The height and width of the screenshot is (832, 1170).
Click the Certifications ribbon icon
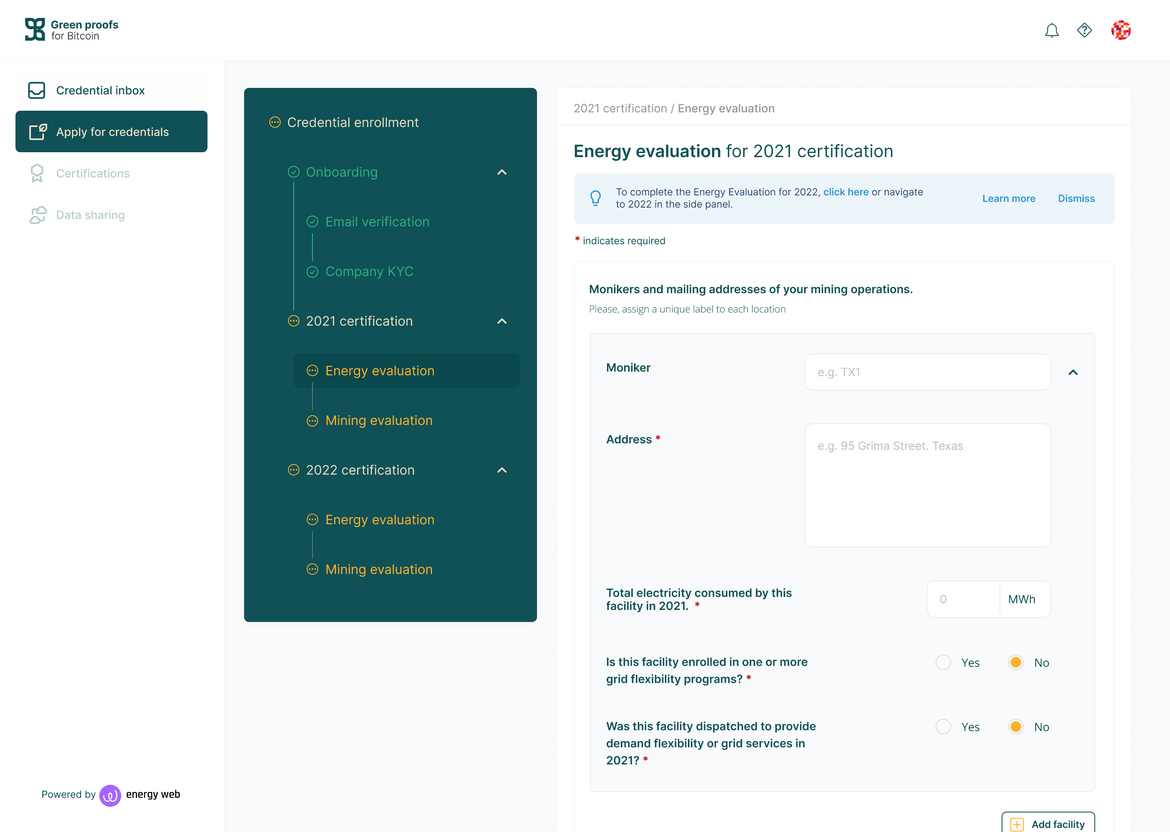37,174
